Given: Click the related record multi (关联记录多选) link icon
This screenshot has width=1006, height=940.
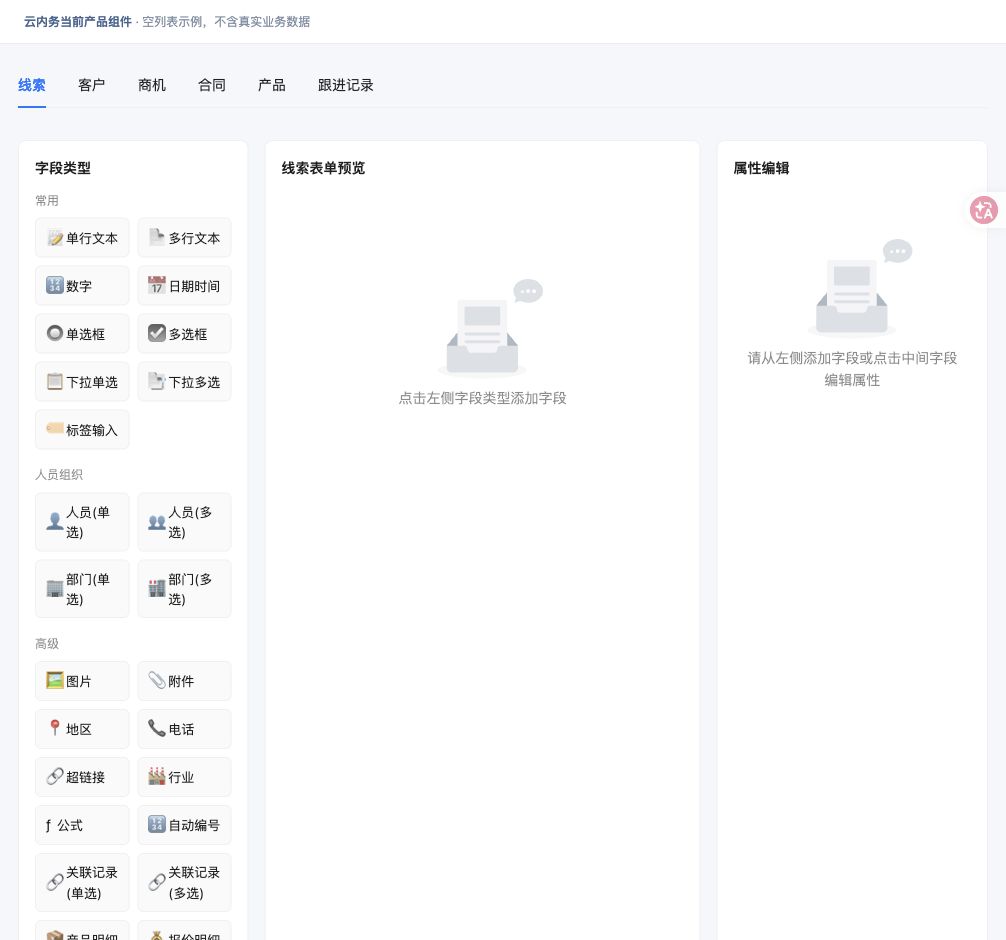Looking at the screenshot, I should coord(157,882).
